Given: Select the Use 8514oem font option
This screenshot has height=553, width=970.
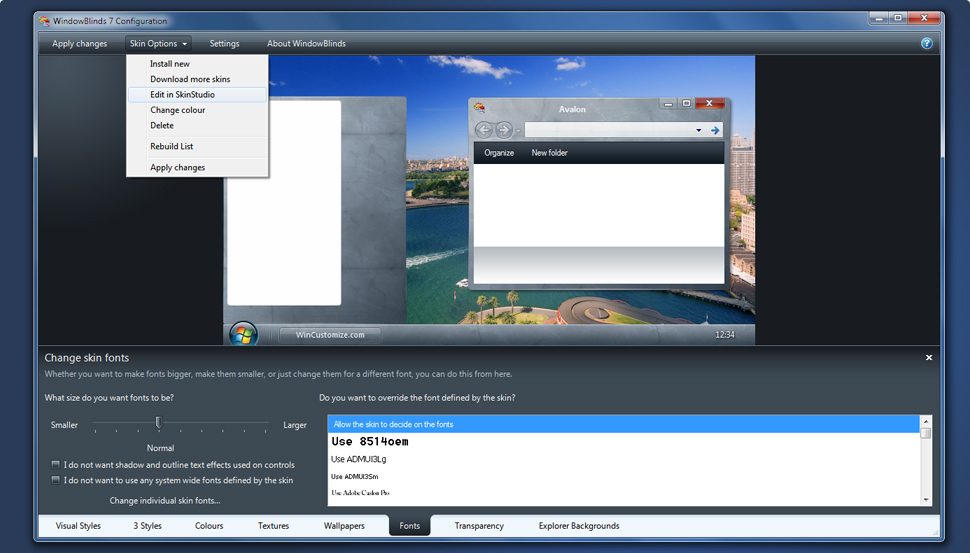Looking at the screenshot, I should [624, 442].
